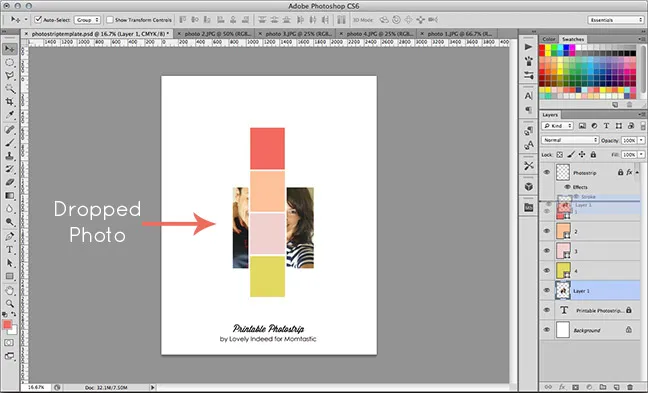Hide the Effects on Photostrip layer
The image size is (648, 393).
[x=567, y=187]
